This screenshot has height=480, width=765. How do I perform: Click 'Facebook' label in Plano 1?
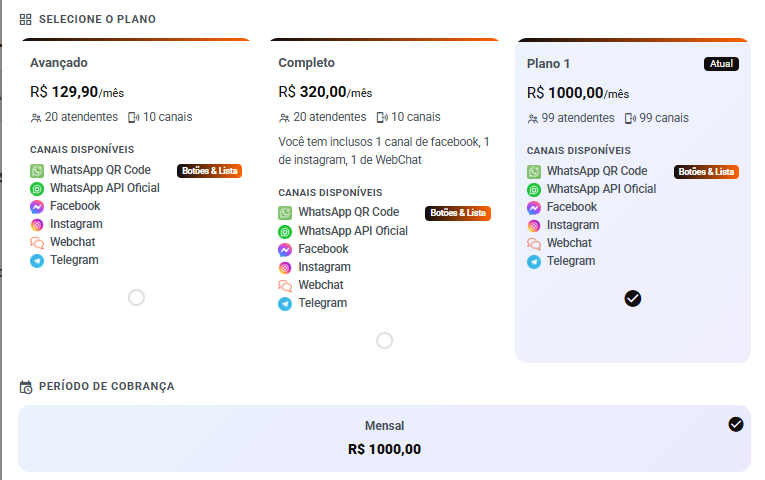click(x=572, y=207)
